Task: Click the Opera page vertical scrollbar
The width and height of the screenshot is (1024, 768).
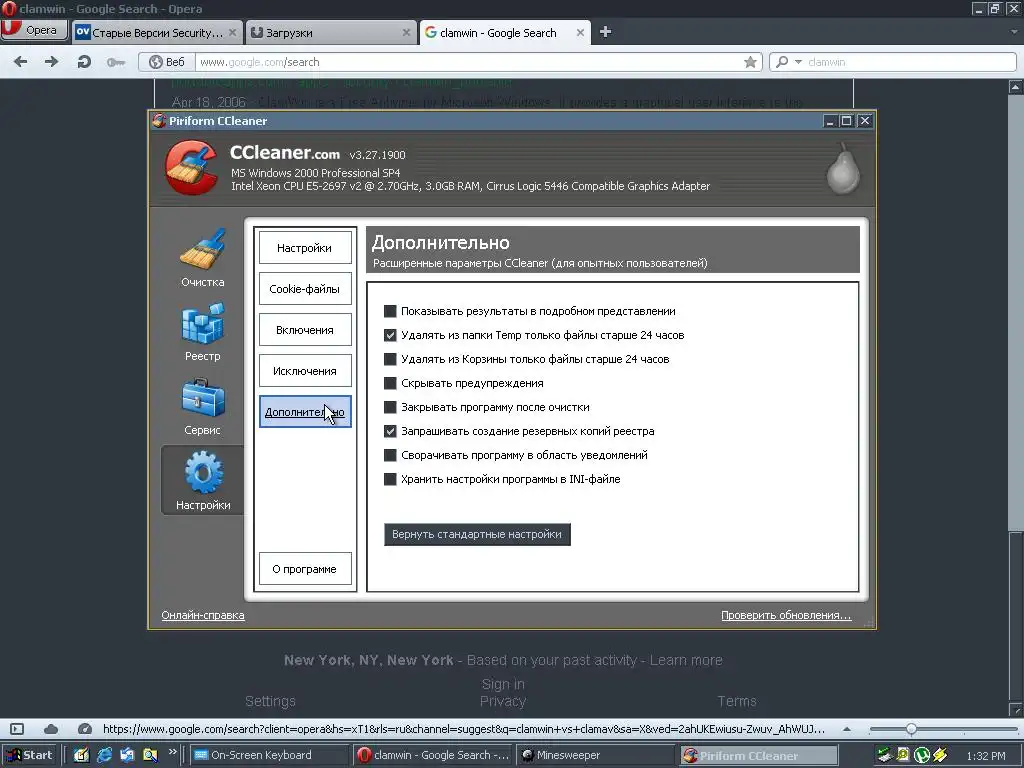Action: coord(1016,397)
